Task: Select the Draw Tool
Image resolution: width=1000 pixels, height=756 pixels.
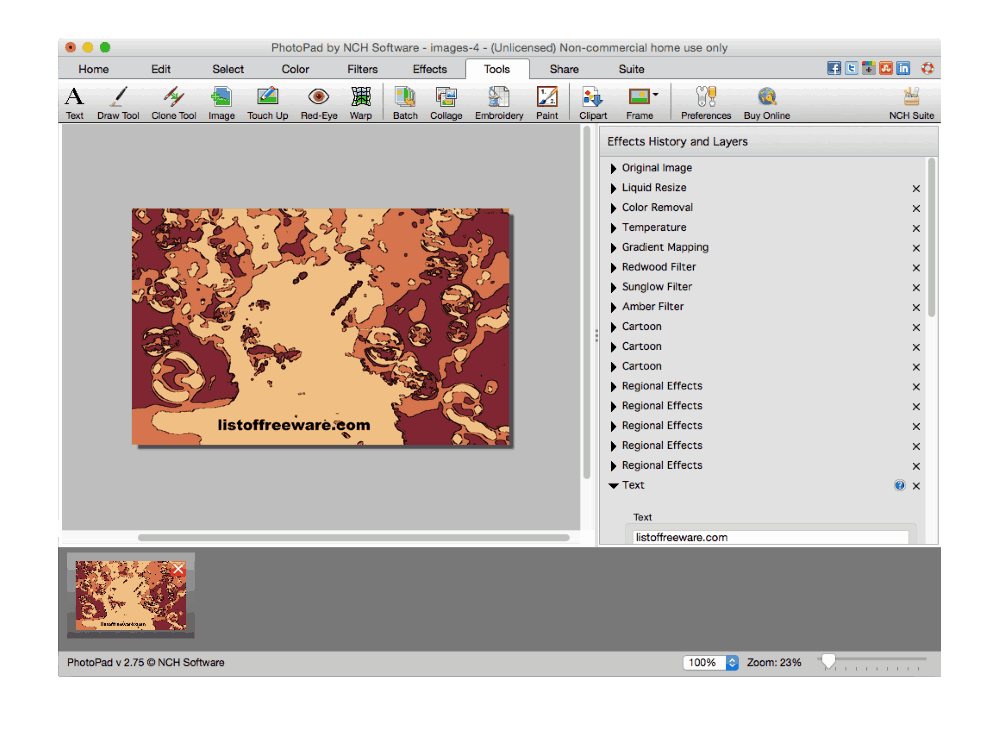Action: 118,103
